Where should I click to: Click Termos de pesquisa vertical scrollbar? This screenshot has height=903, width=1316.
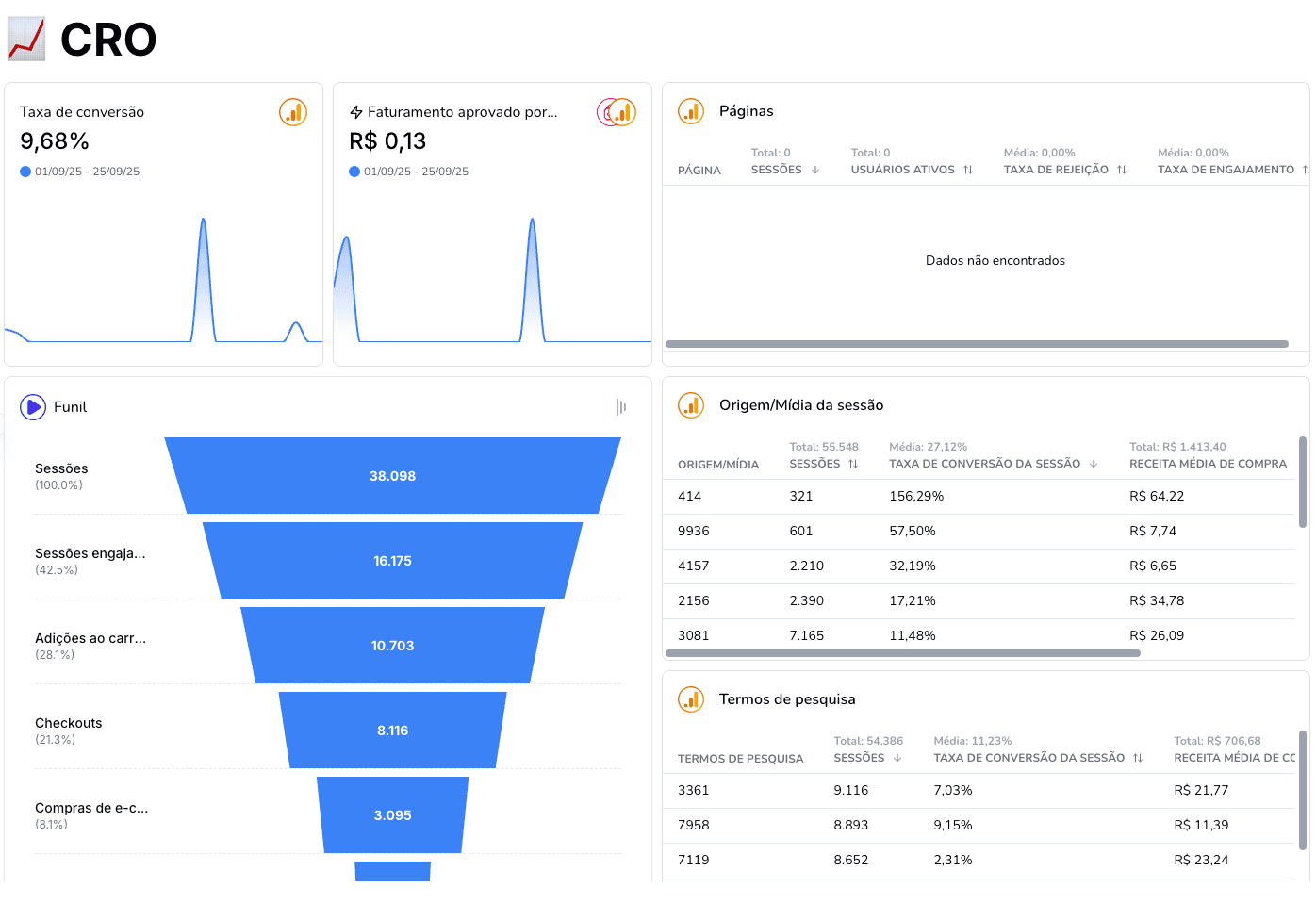point(1303,792)
